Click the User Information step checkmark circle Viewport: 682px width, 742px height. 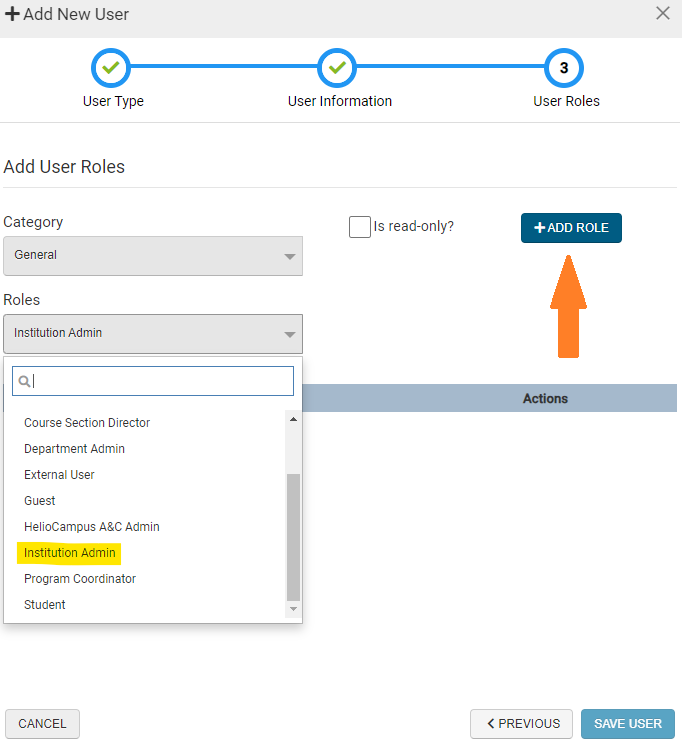[x=337, y=68]
